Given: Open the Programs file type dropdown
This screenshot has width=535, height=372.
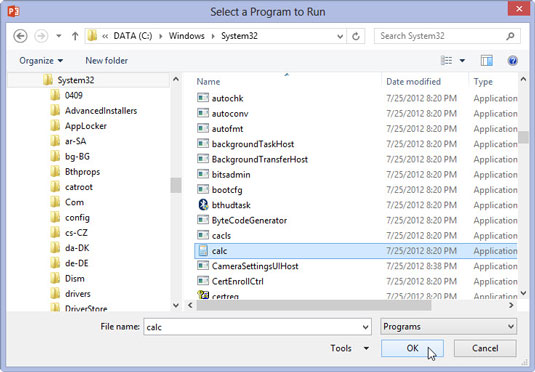Looking at the screenshot, I should pyautogui.click(x=448, y=327).
